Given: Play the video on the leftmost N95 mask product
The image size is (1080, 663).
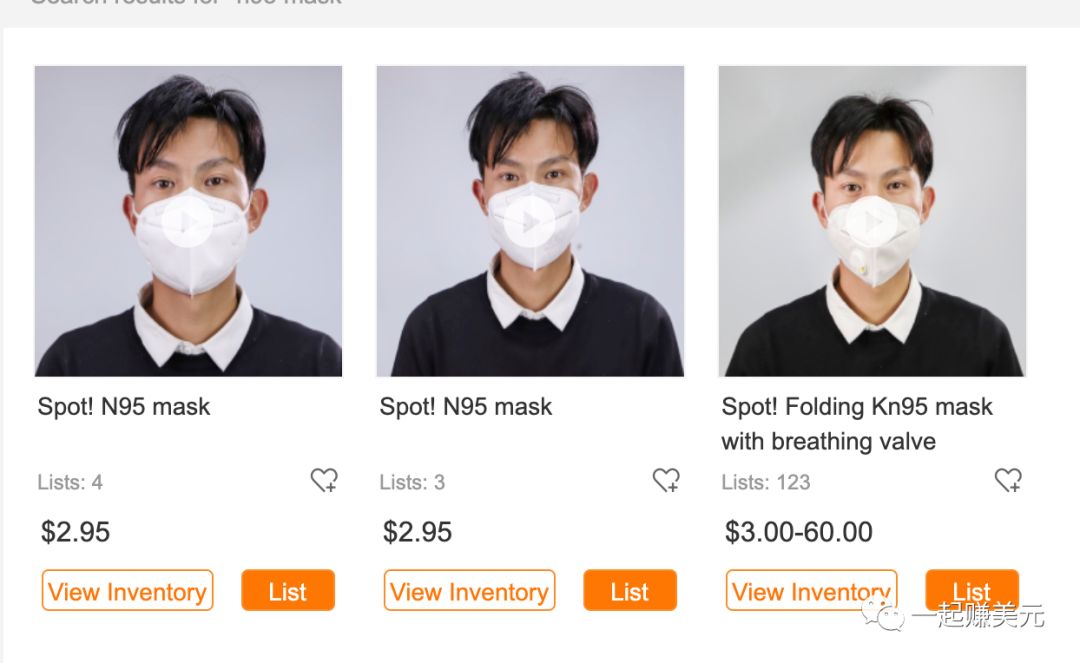Looking at the screenshot, I should coord(188,220).
